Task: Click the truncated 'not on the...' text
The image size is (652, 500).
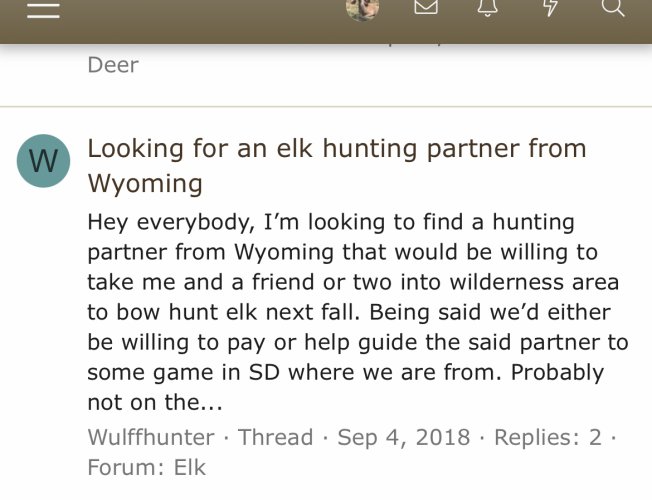Action: 155,402
